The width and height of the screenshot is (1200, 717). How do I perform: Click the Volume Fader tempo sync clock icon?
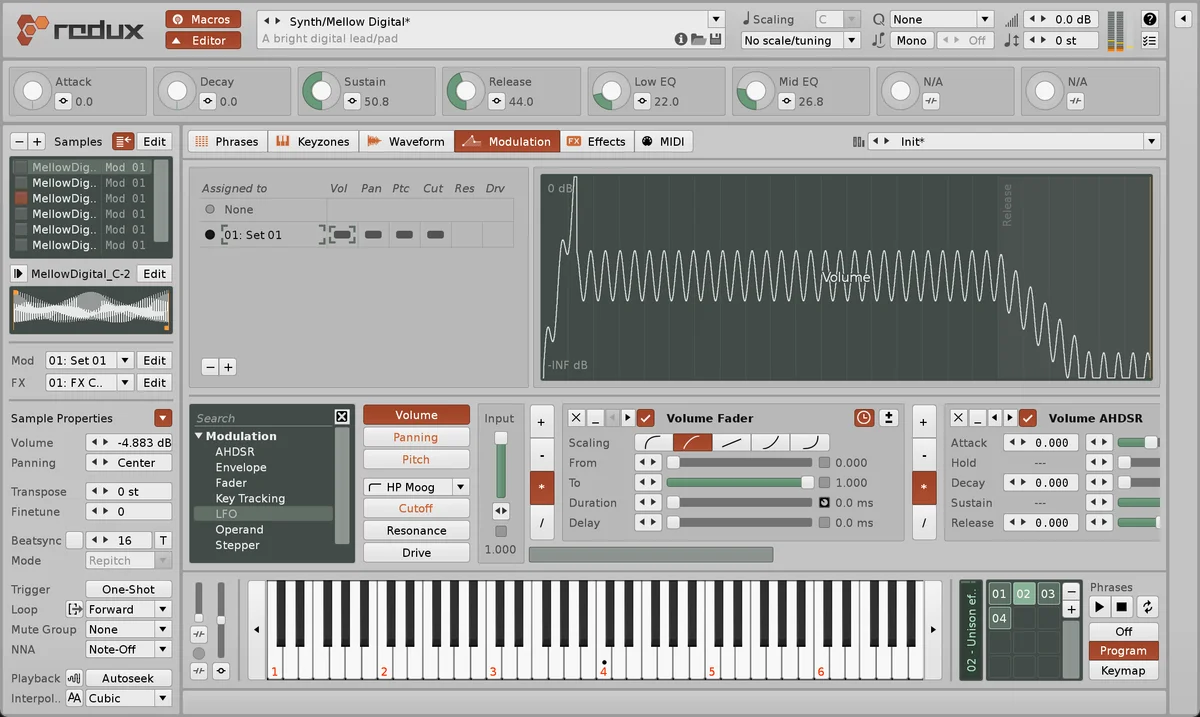pos(864,418)
